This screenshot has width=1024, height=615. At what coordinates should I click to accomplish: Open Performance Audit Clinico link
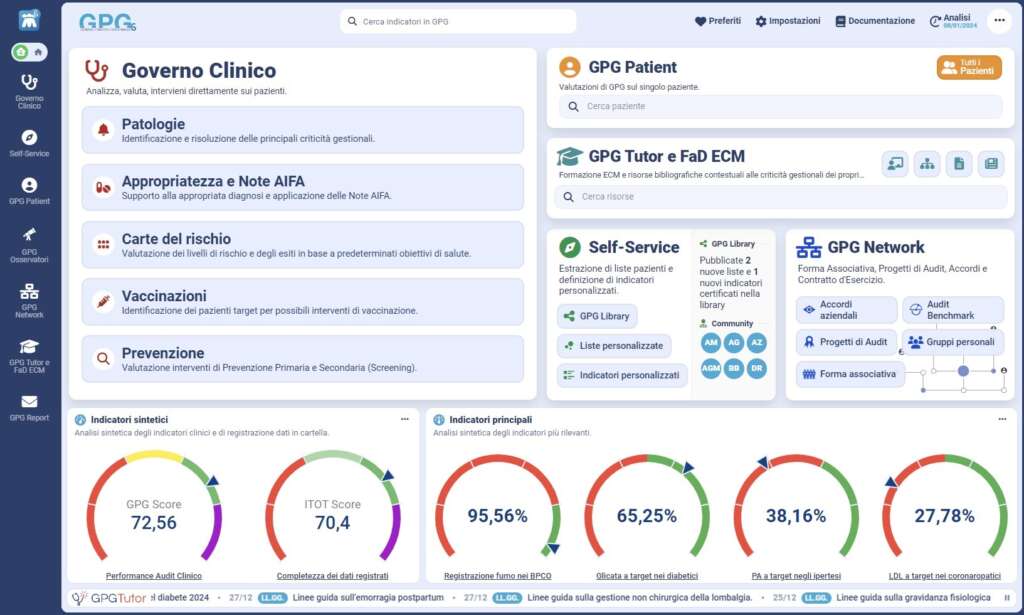[x=153, y=576]
